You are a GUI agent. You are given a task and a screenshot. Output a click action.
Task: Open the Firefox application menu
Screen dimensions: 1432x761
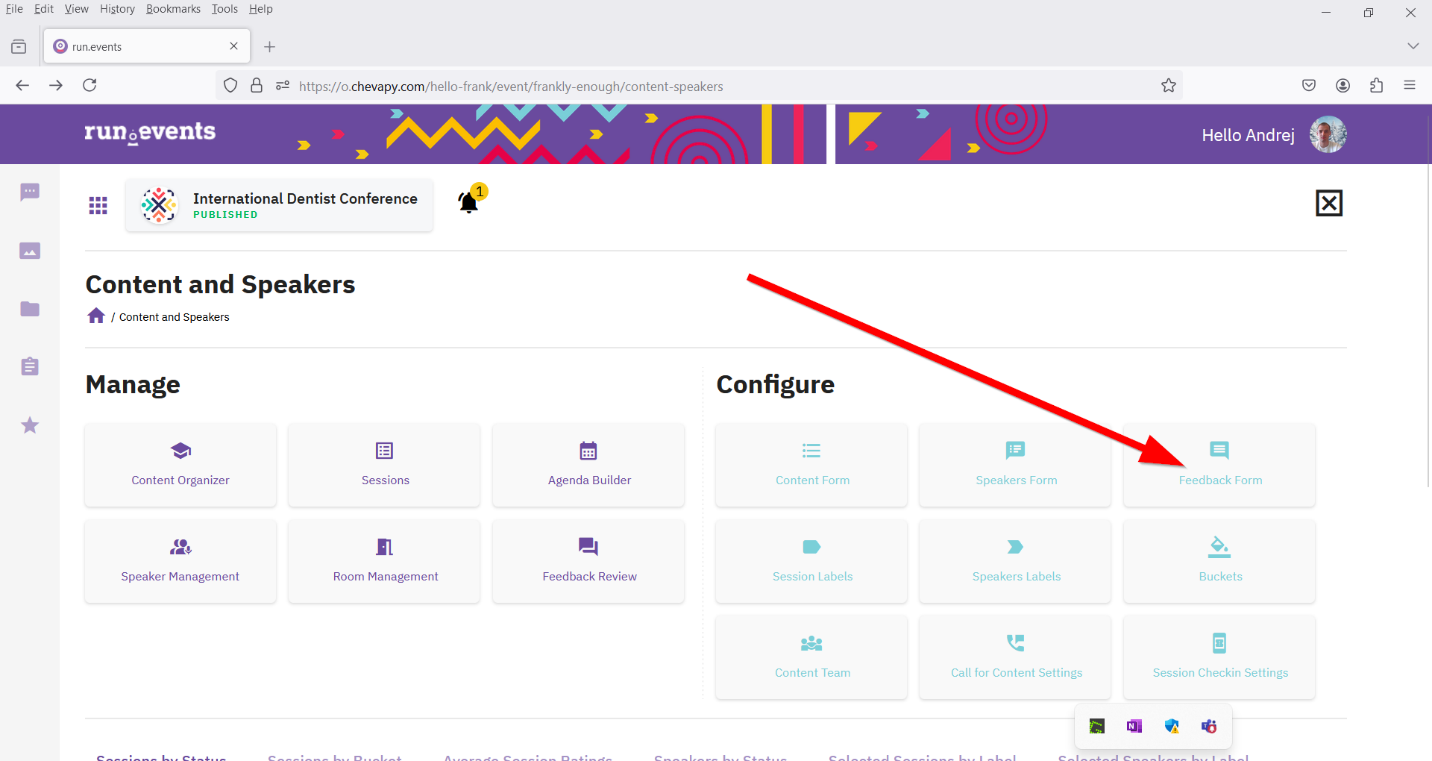[x=1409, y=85]
